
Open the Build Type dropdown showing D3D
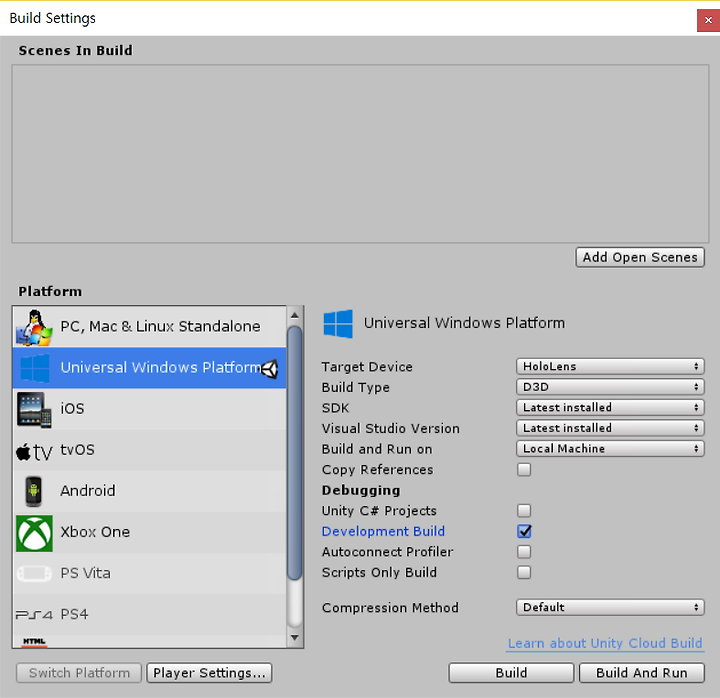click(610, 387)
